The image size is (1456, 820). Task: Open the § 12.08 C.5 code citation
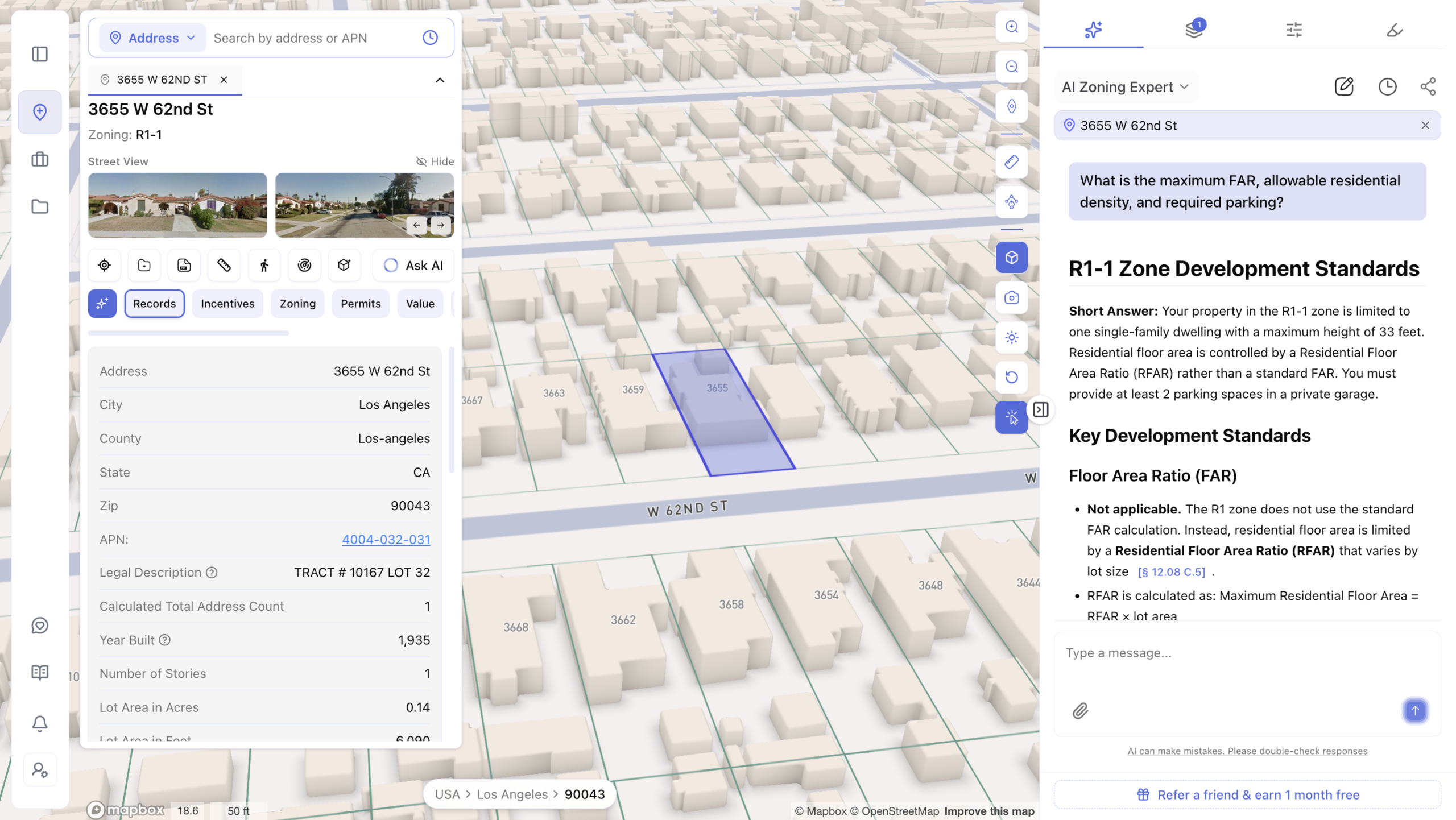point(1171,572)
